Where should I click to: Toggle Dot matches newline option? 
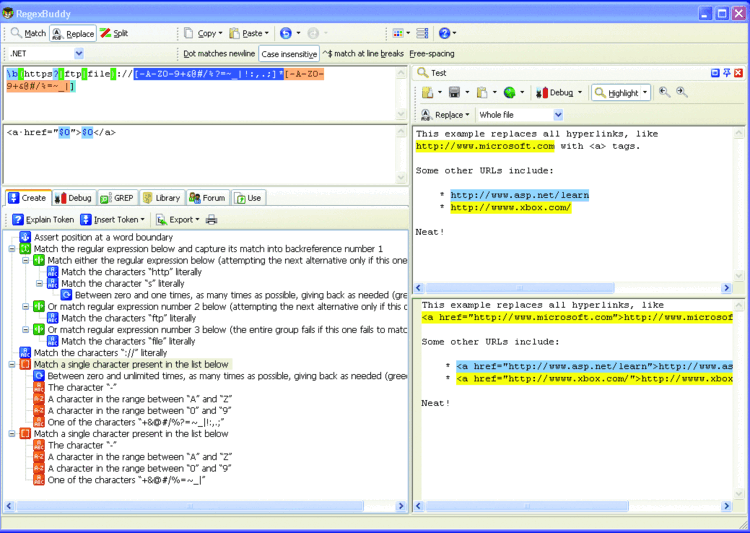[219, 54]
